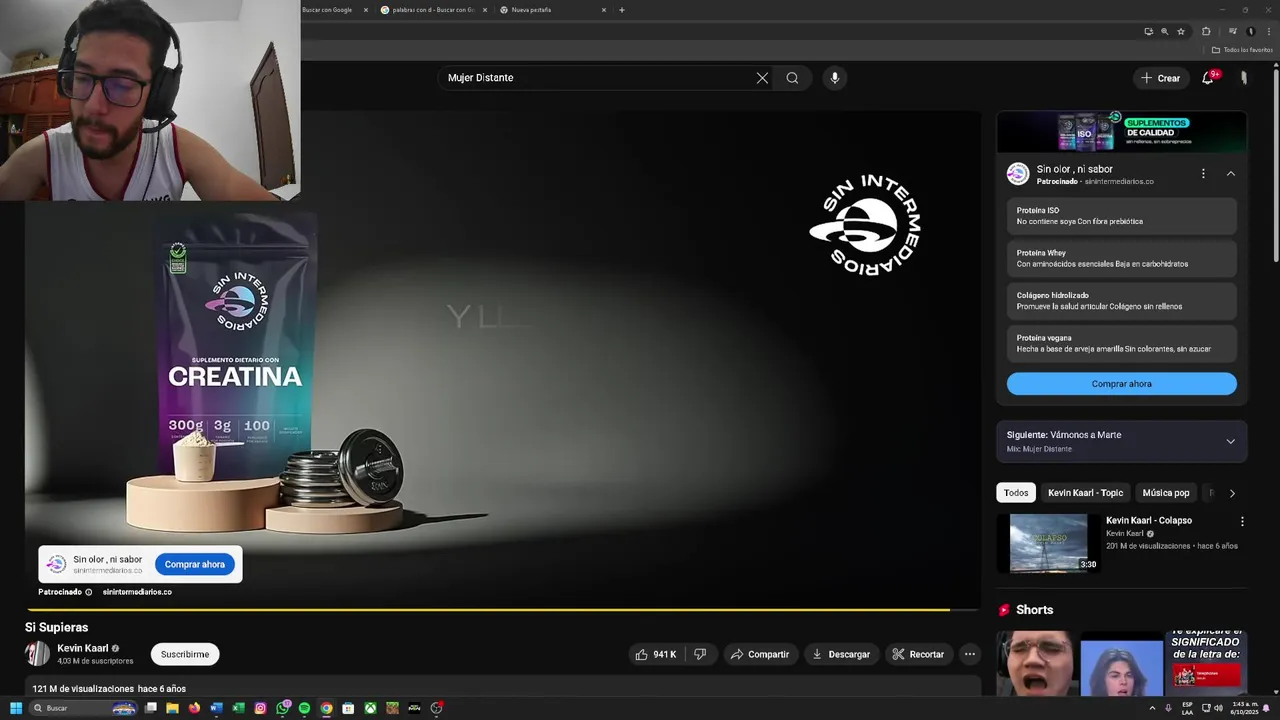1280x720 pixels.
Task: Dislike the video Si Supieras
Action: [x=700, y=654]
